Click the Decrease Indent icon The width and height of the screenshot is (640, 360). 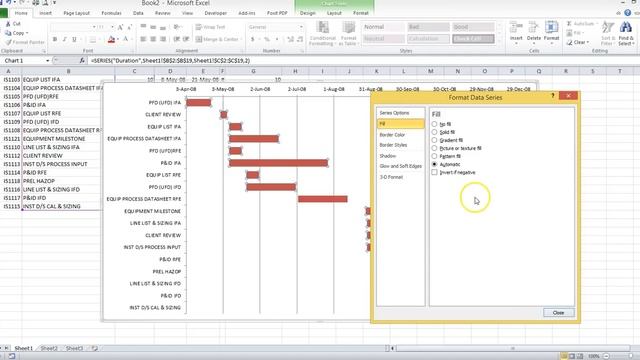tap(177, 39)
